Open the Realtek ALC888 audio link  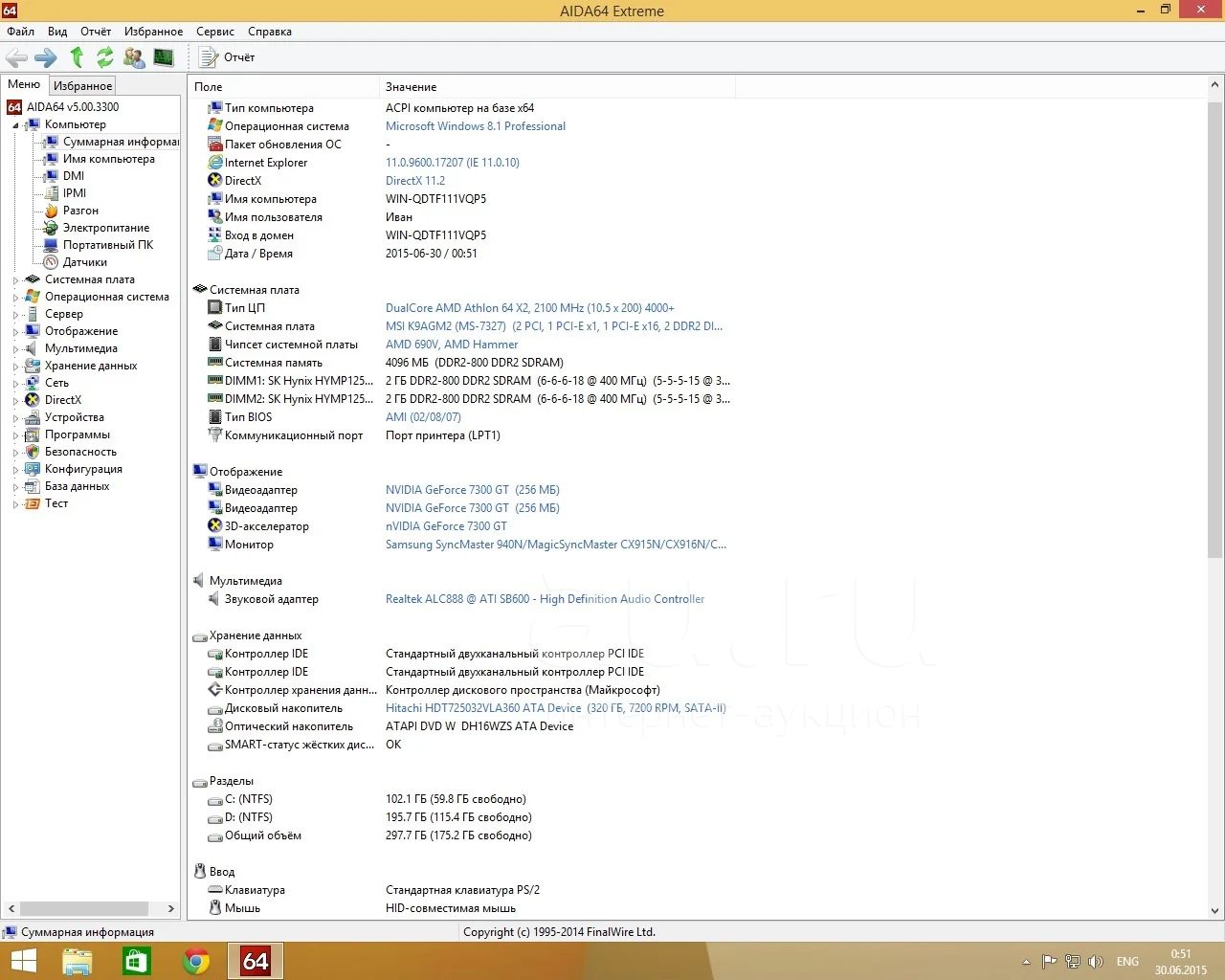545,599
